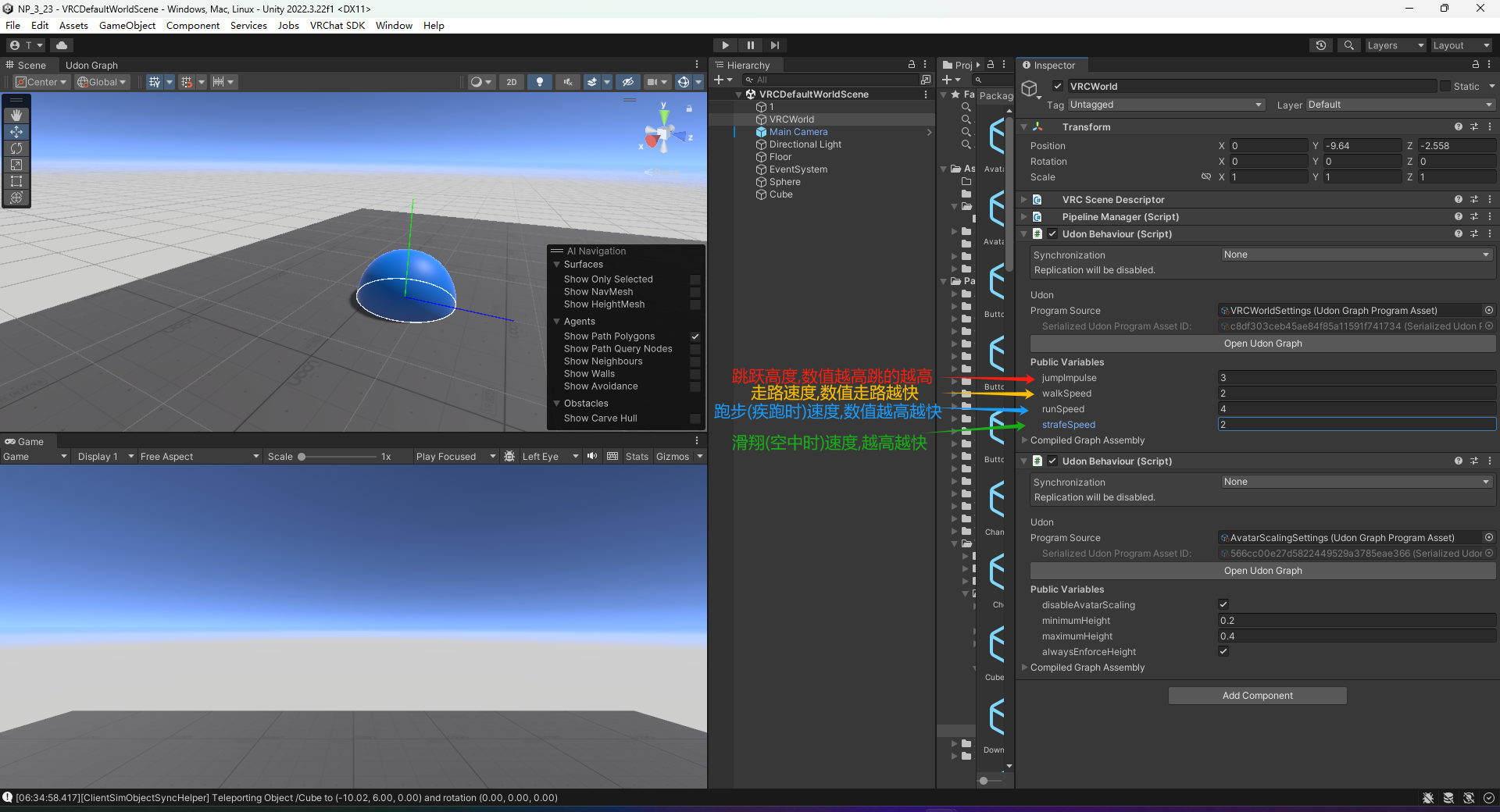
Task: Select the Hand view tool
Action: 16,116
